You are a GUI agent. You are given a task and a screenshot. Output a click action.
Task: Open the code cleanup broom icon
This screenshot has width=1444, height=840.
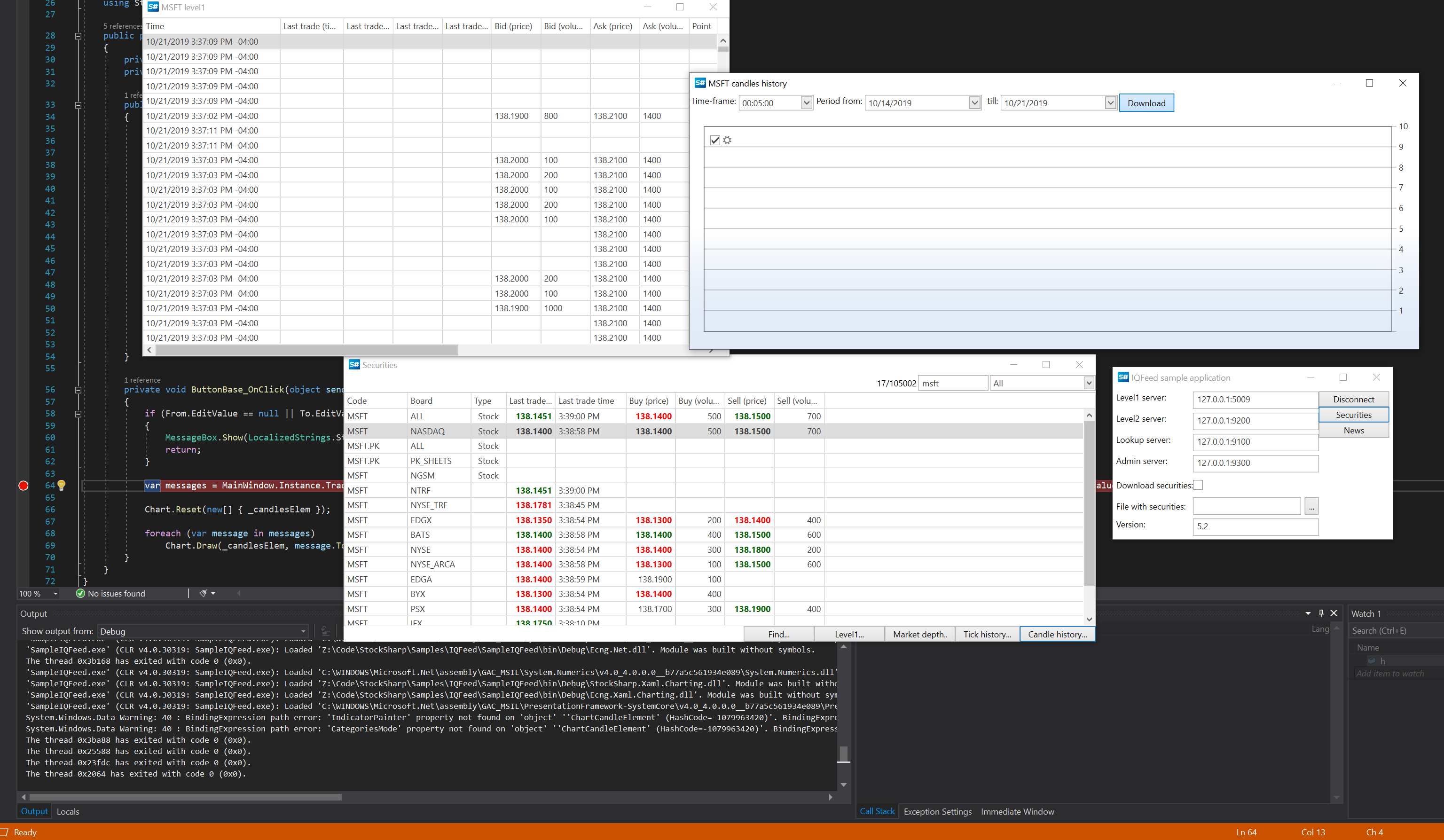(x=203, y=593)
